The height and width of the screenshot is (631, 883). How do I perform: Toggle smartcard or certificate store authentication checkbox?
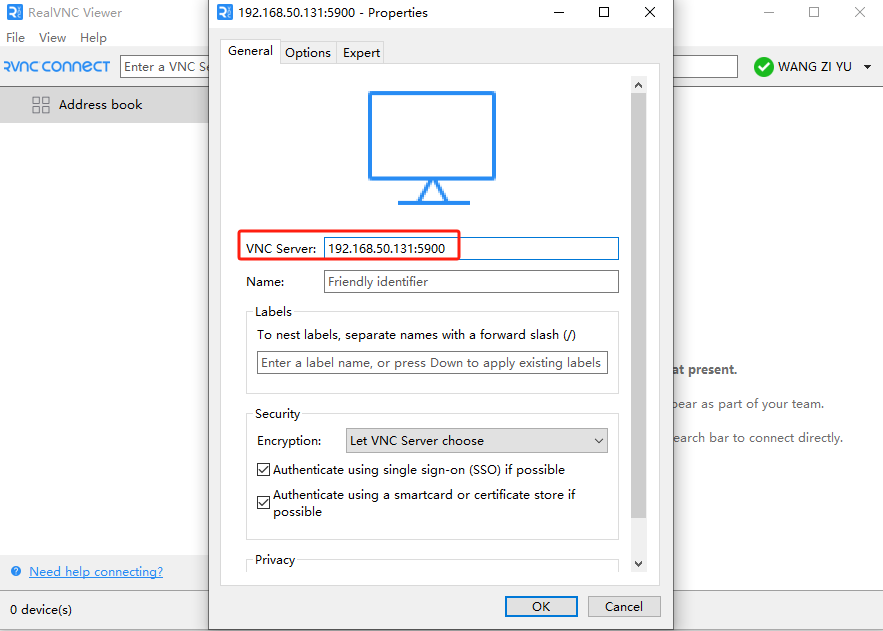point(263,502)
